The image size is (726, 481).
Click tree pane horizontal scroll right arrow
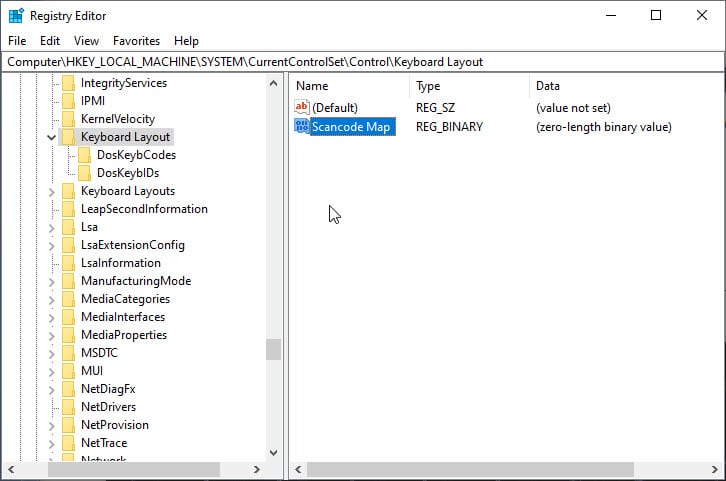pos(257,469)
